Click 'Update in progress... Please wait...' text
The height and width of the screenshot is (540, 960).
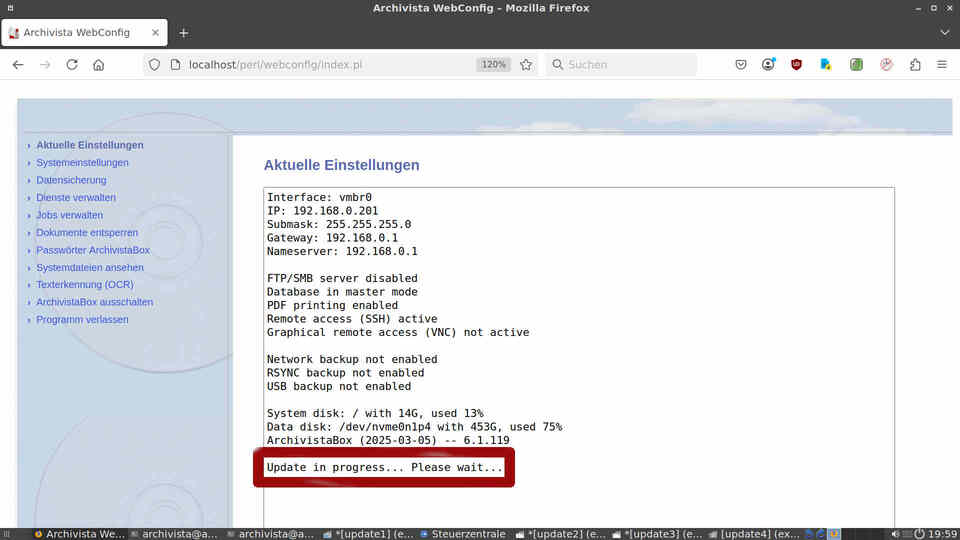click(x=384, y=467)
